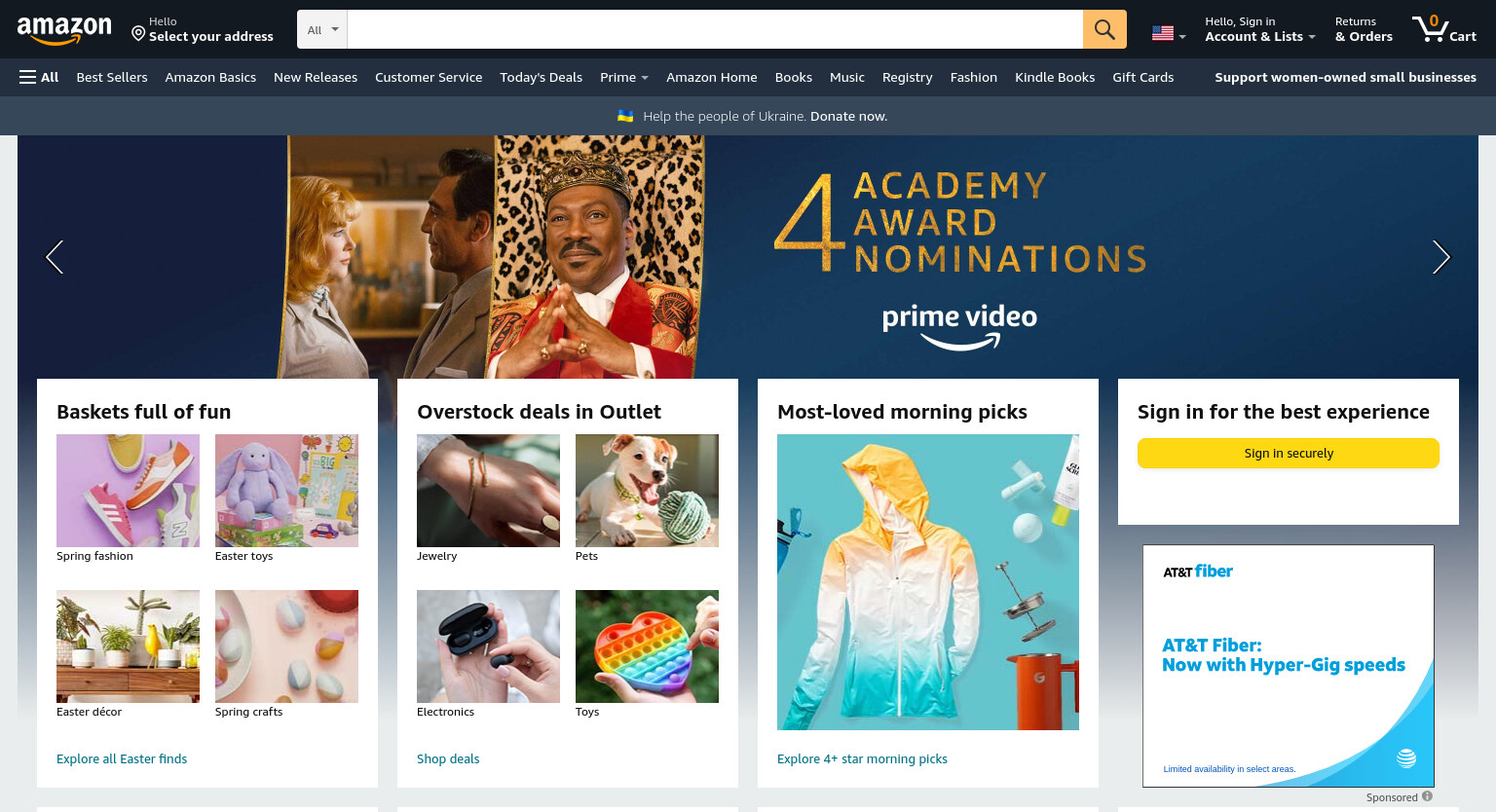Open the Easter toys thumbnail

[x=286, y=491]
